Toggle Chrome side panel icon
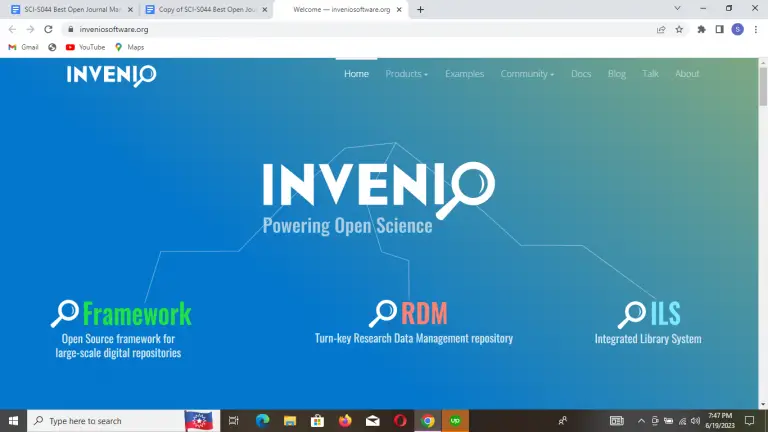Screen dimensions: 768x432 click(x=719, y=29)
